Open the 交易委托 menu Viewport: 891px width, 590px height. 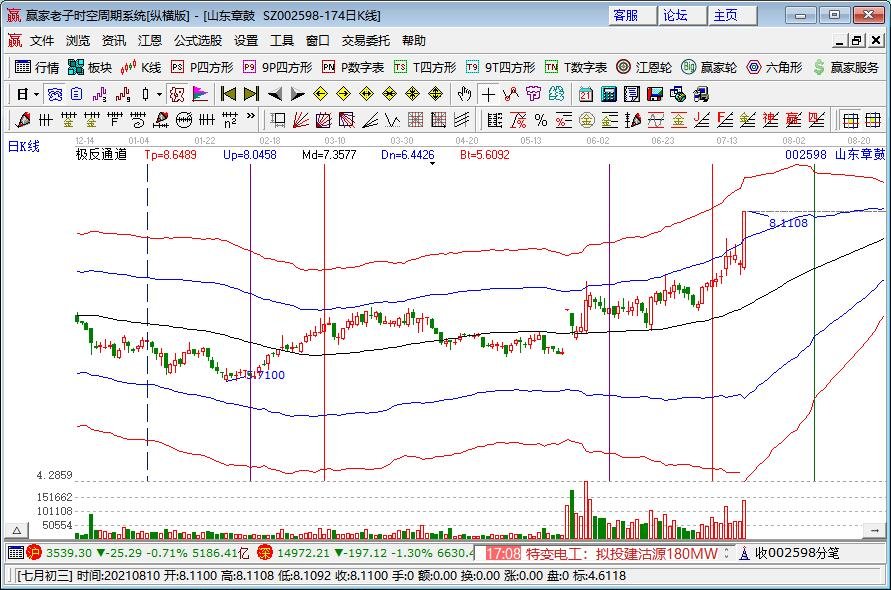(366, 41)
